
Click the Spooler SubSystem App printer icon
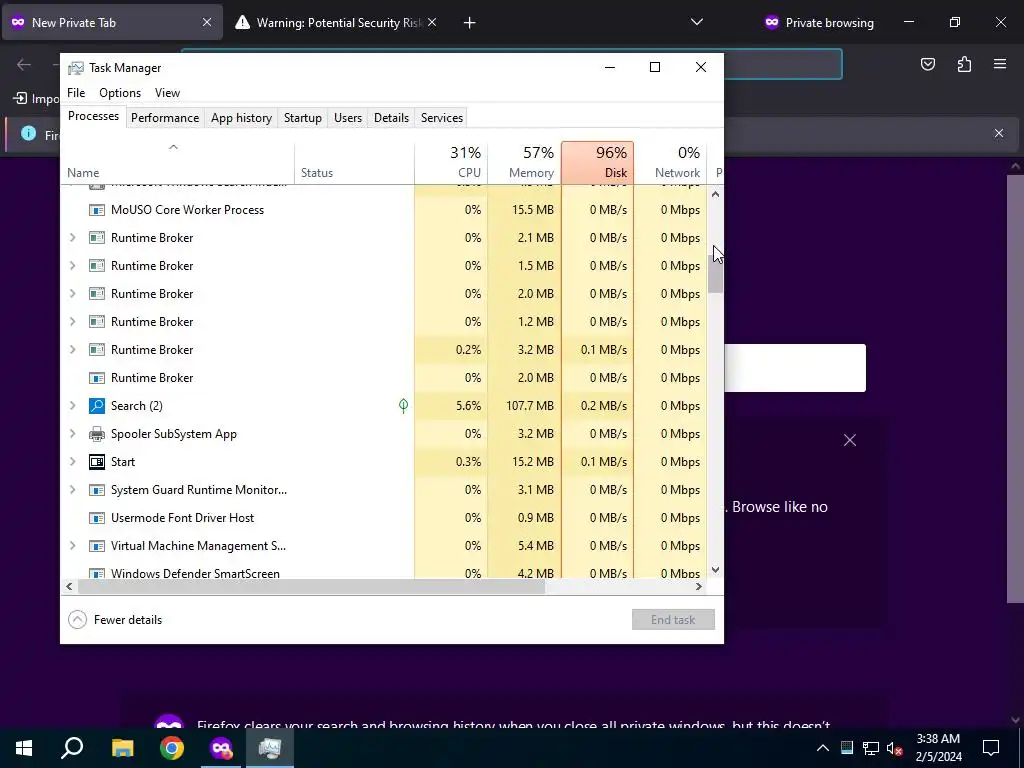click(x=97, y=434)
